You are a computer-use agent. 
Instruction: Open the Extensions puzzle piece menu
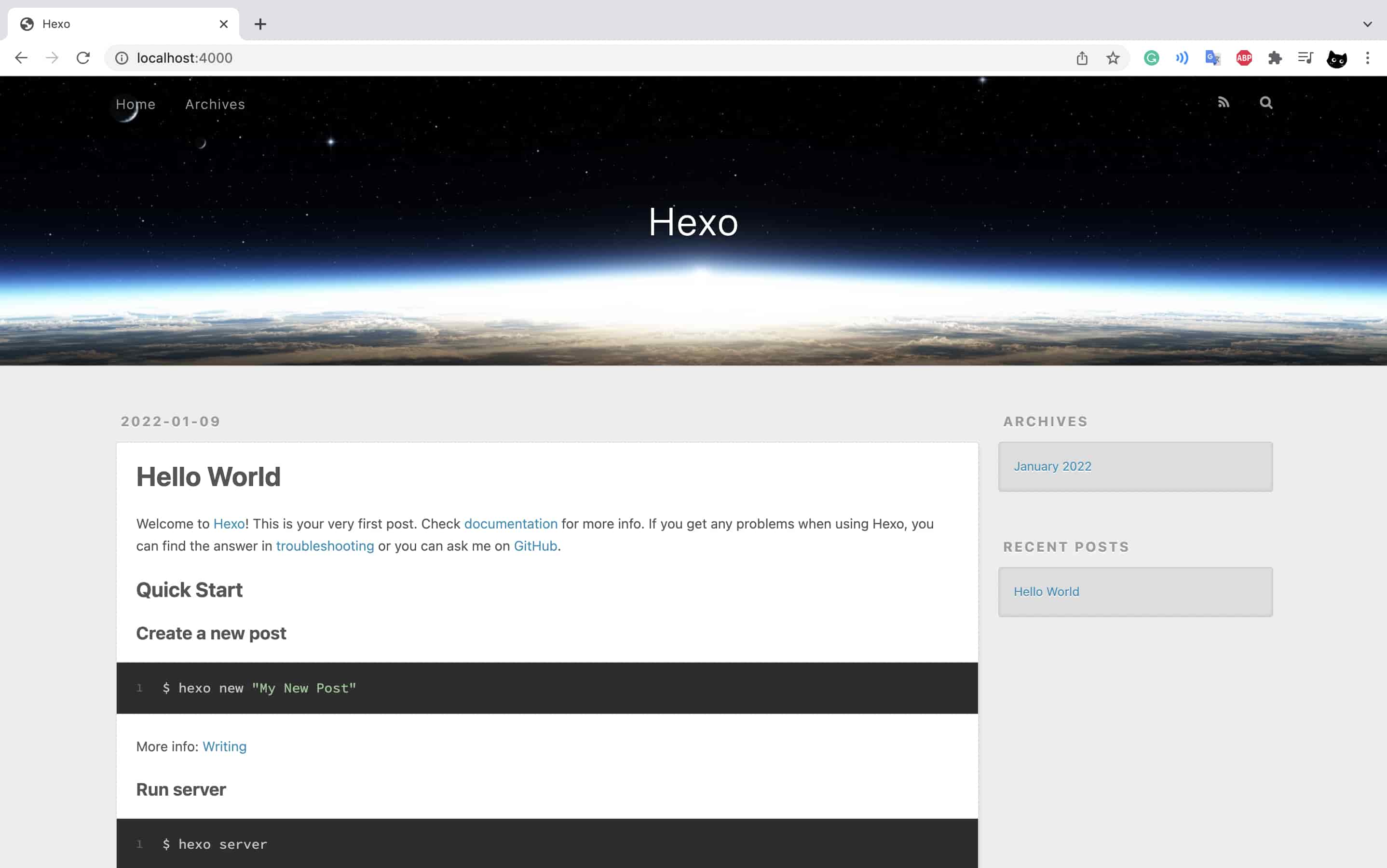pos(1275,58)
